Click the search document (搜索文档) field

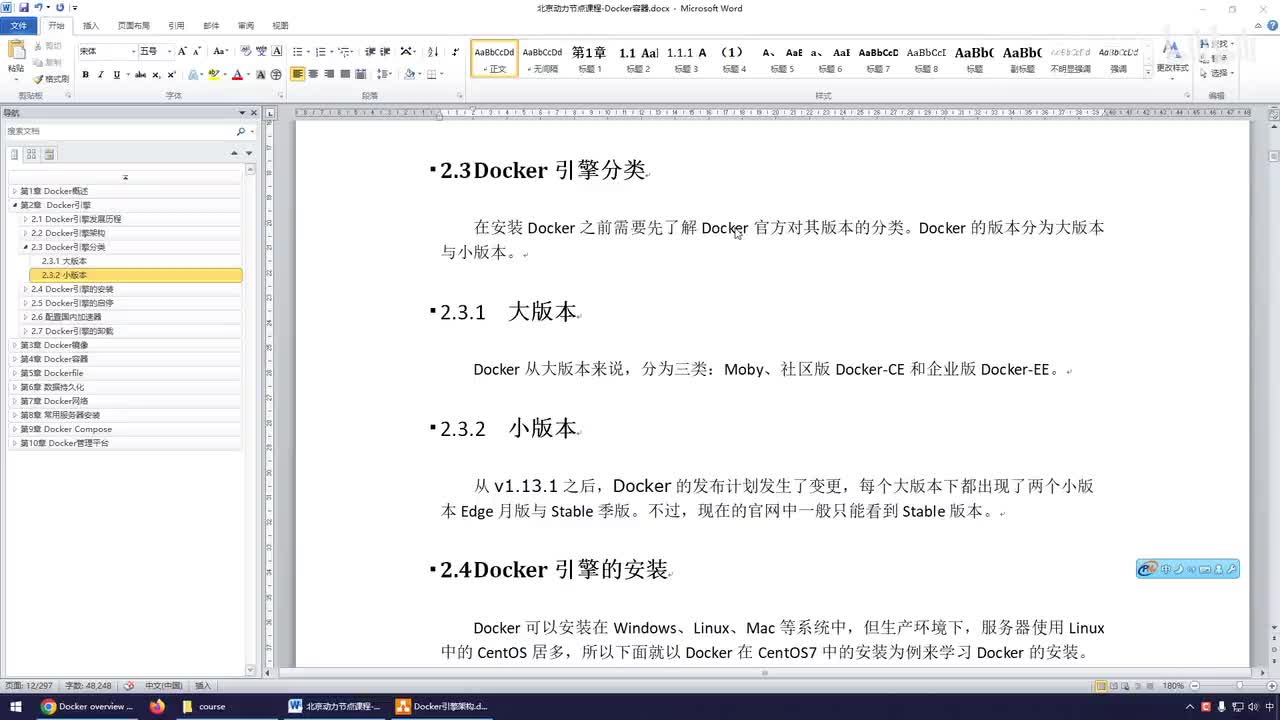(119, 131)
